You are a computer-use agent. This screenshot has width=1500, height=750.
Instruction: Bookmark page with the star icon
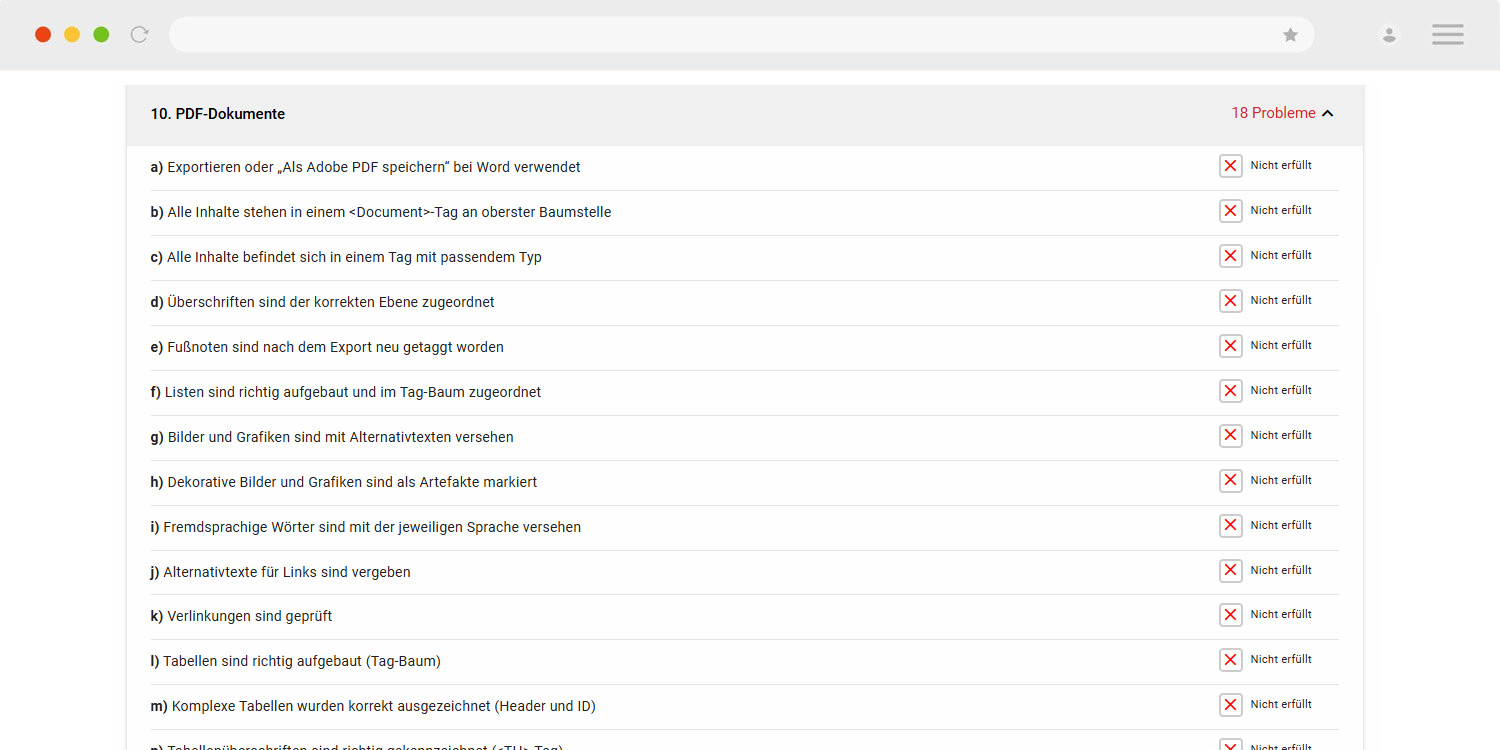(x=1291, y=35)
